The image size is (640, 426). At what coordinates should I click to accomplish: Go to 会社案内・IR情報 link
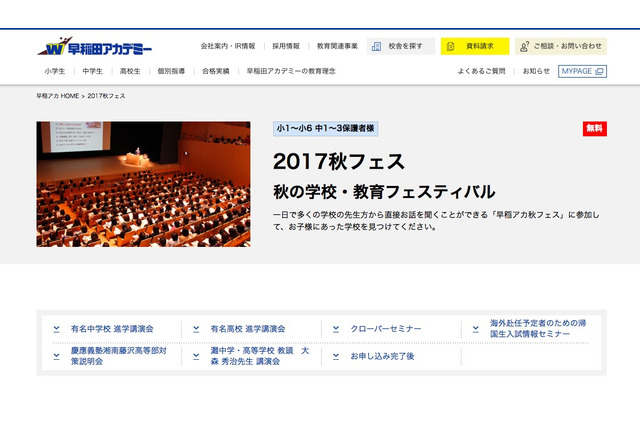coord(228,46)
